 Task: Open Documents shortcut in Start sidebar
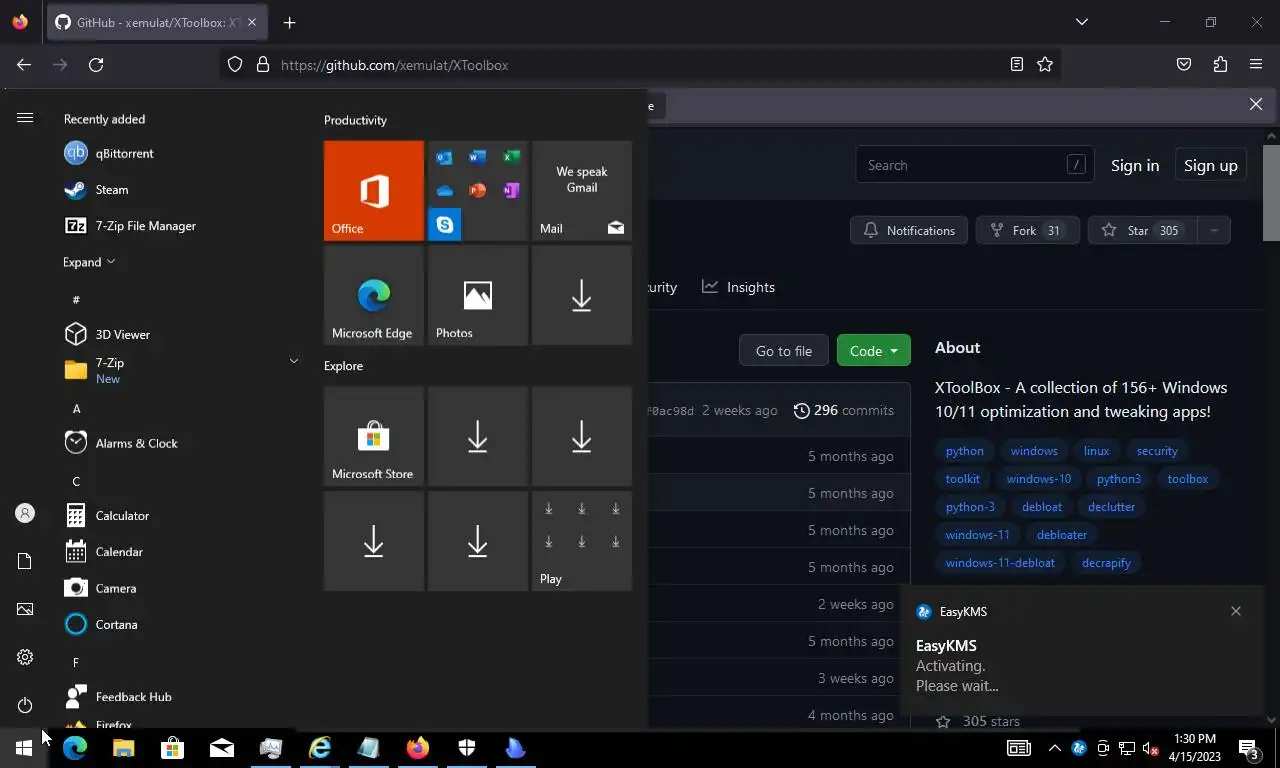pyautogui.click(x=25, y=561)
